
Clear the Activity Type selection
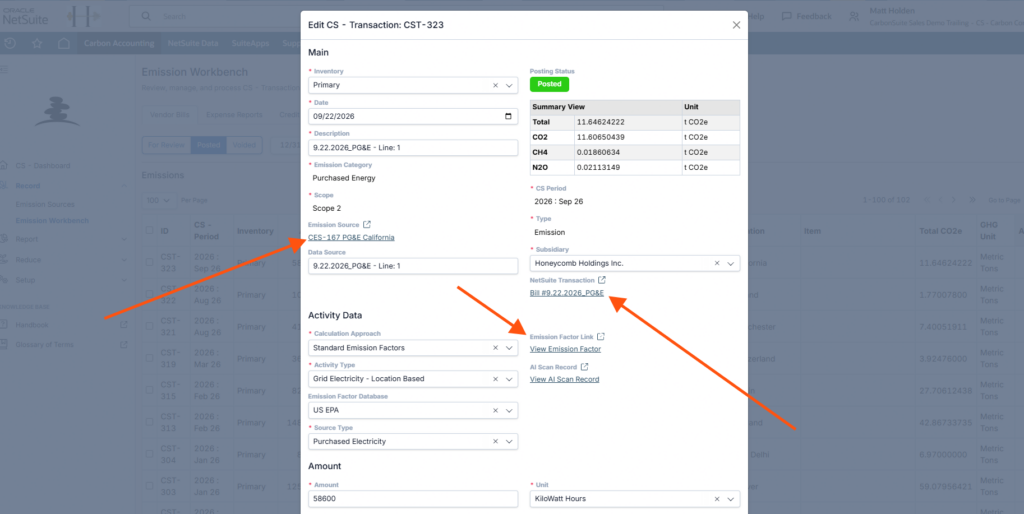(x=495, y=379)
